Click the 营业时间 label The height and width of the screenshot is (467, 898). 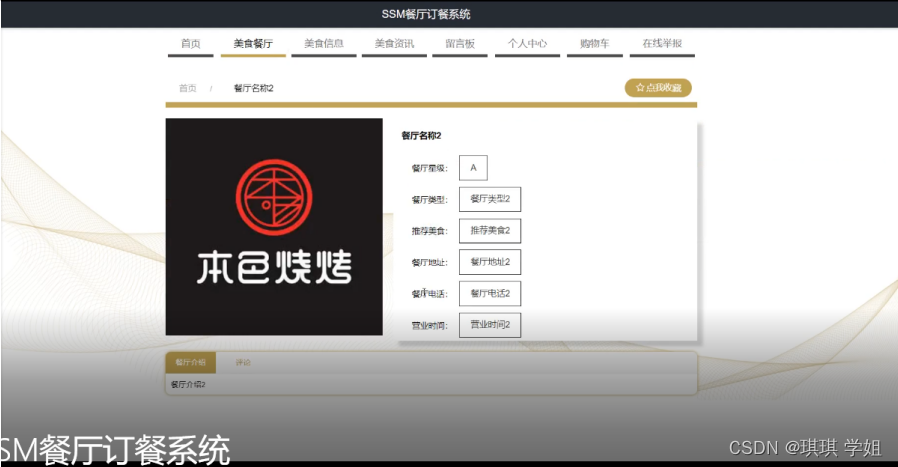tap(430, 326)
